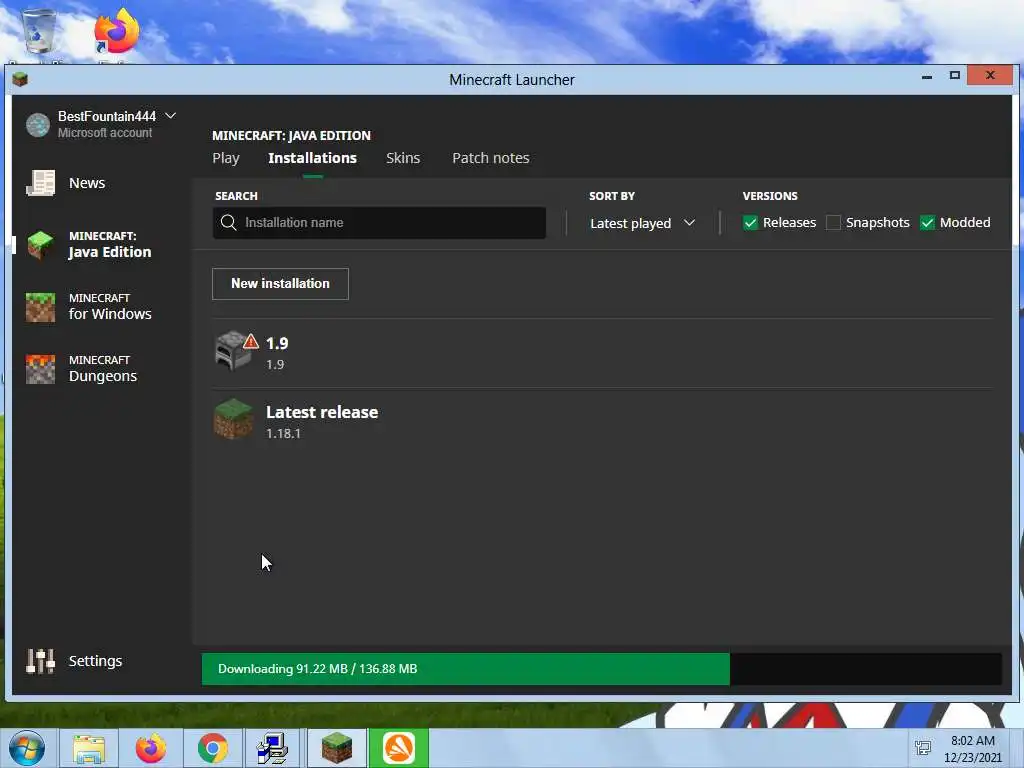Expand the account dropdown chevron
Viewport: 1024px width, 768px height.
(170, 116)
